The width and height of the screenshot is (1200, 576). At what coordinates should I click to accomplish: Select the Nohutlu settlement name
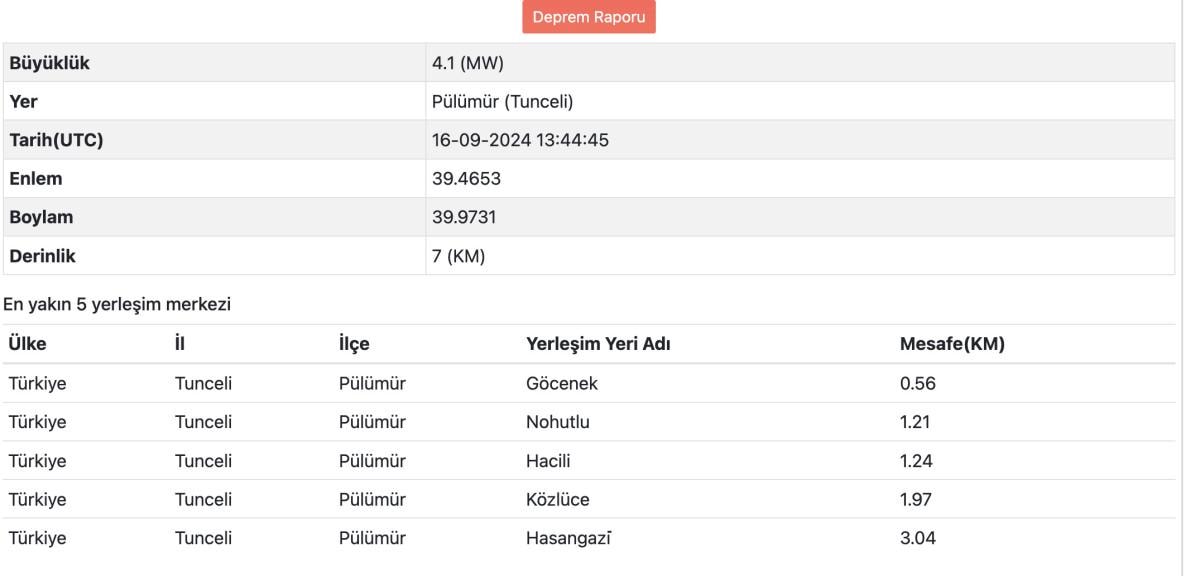[x=558, y=422]
